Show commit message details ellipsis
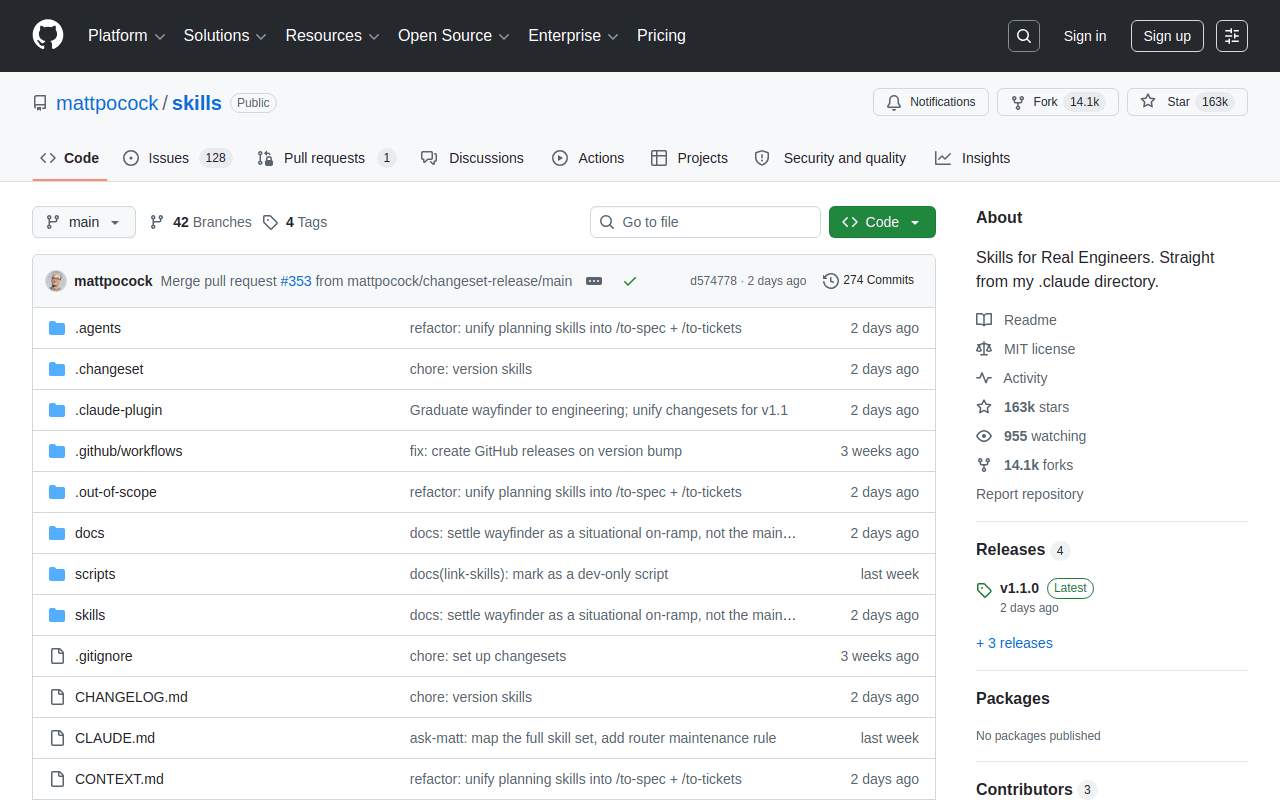Image resolution: width=1280 pixels, height=800 pixels. [594, 281]
